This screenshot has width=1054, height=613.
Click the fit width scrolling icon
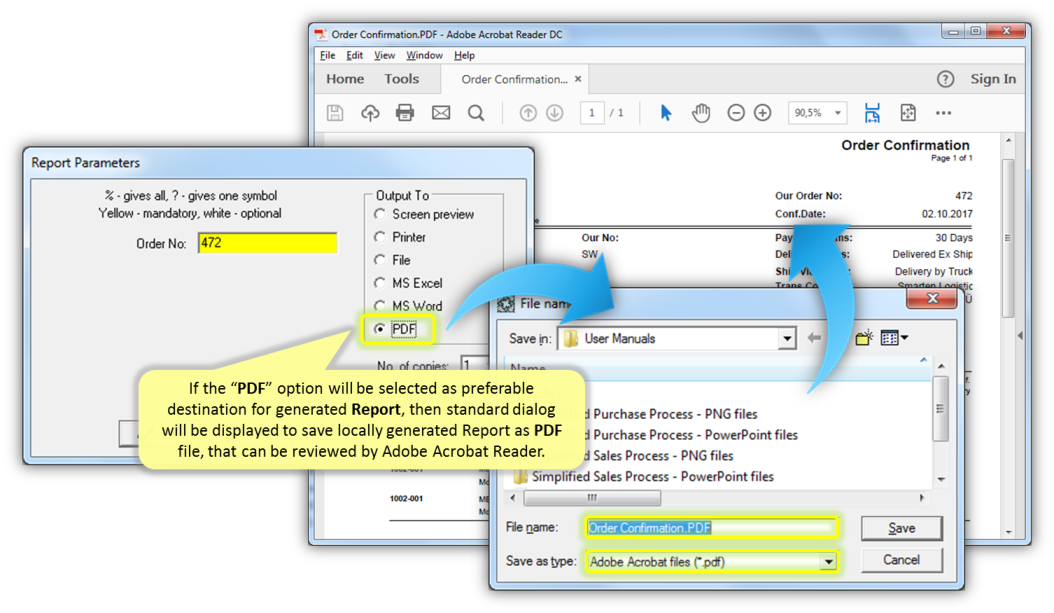(x=873, y=113)
